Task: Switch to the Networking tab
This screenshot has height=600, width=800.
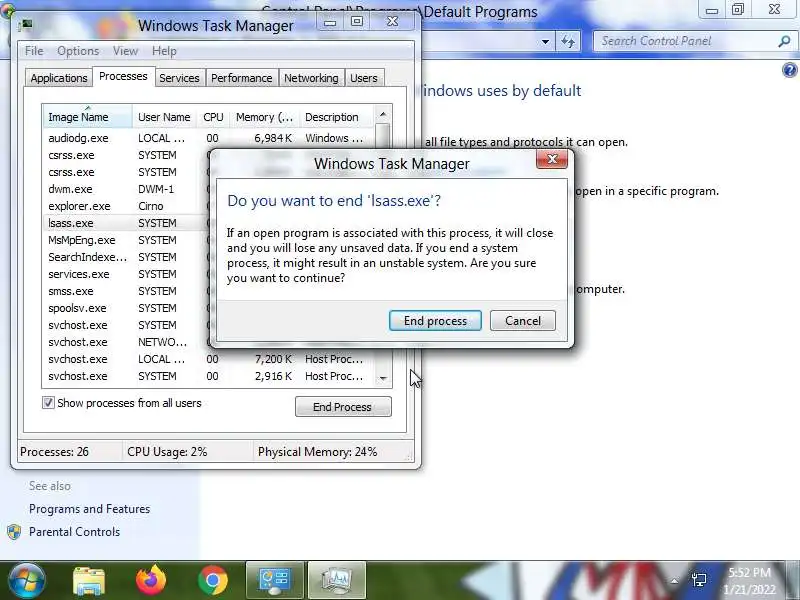Action: click(x=311, y=78)
